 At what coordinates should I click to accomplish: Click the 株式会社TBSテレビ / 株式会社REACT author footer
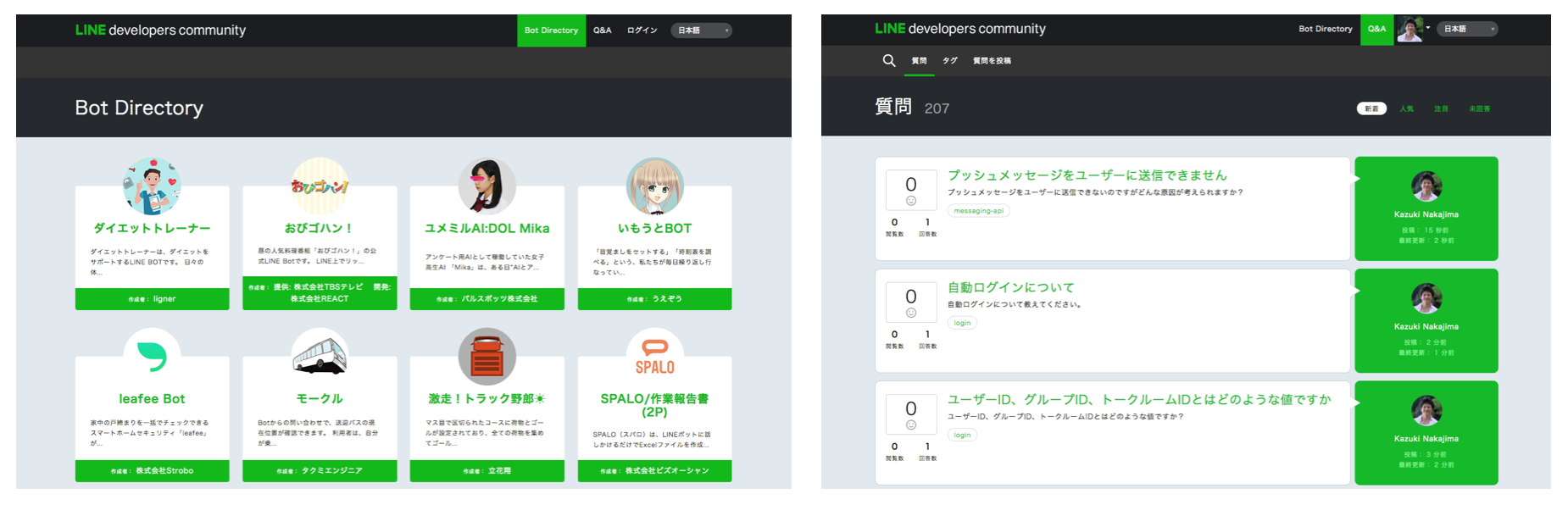(320, 292)
